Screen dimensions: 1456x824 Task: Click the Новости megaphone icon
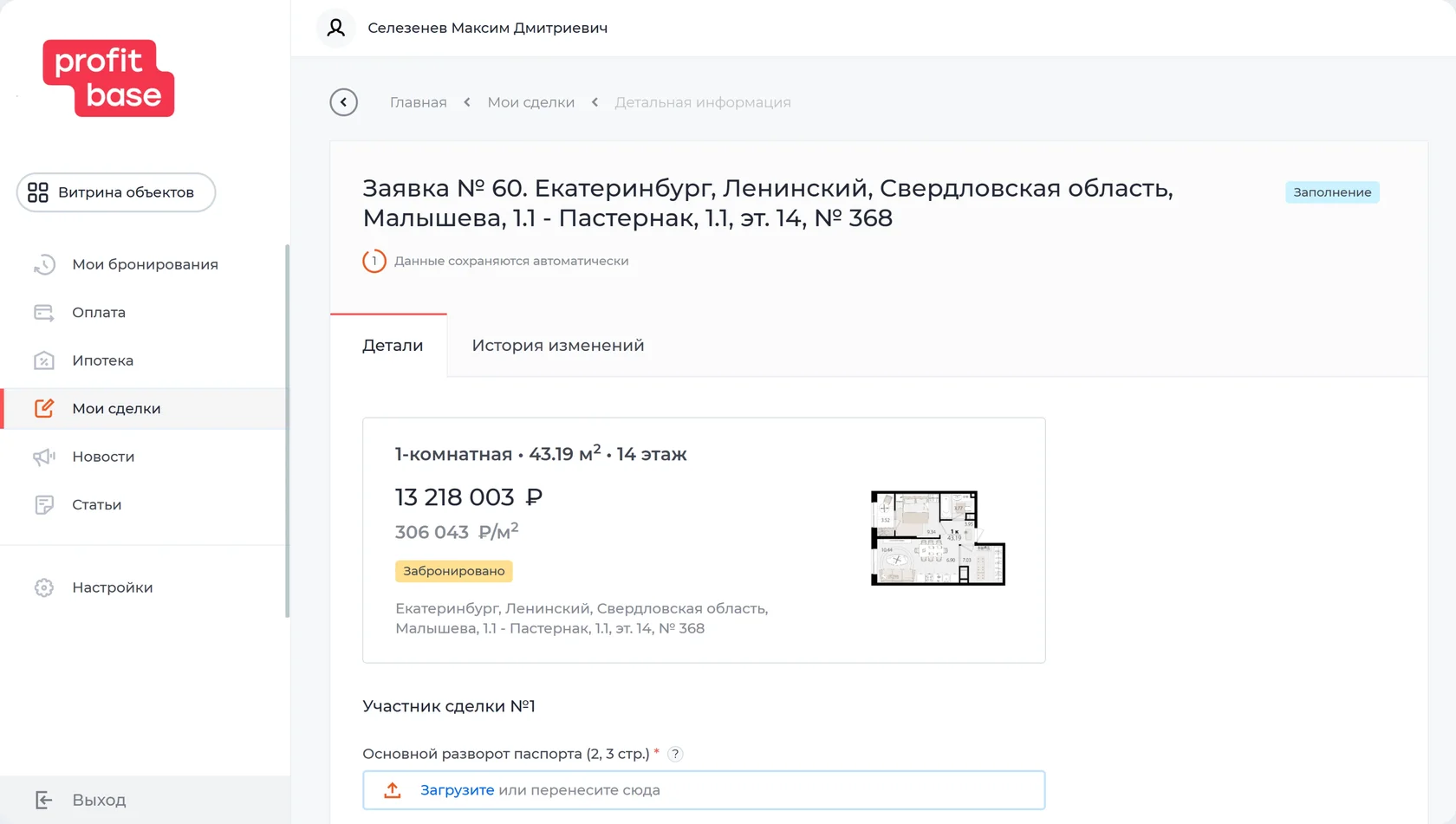[x=44, y=457]
